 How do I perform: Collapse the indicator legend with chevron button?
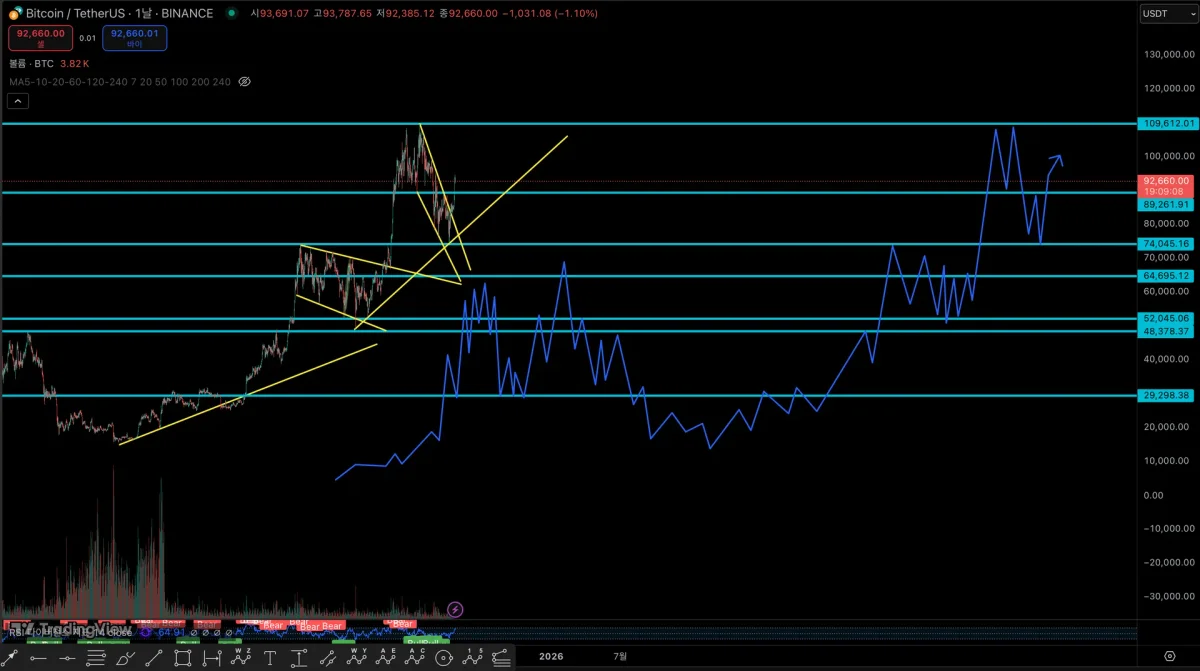18,101
